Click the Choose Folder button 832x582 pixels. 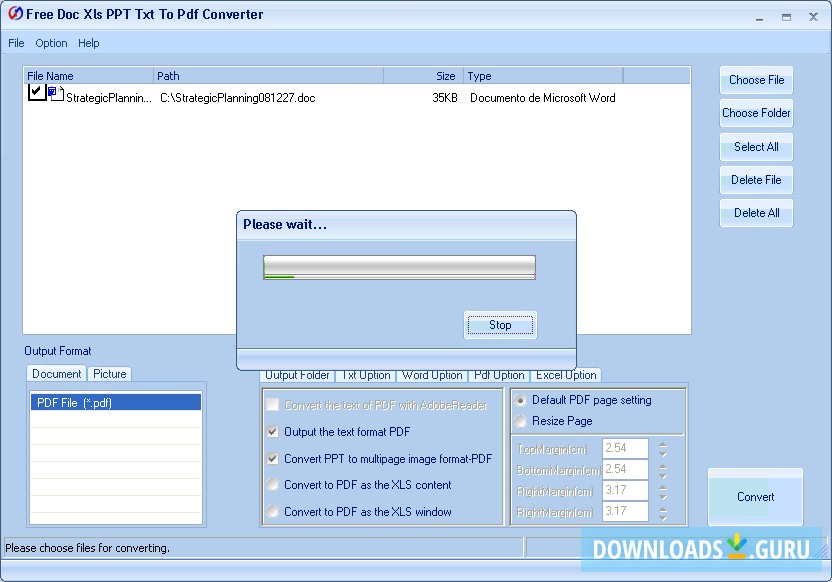756,112
